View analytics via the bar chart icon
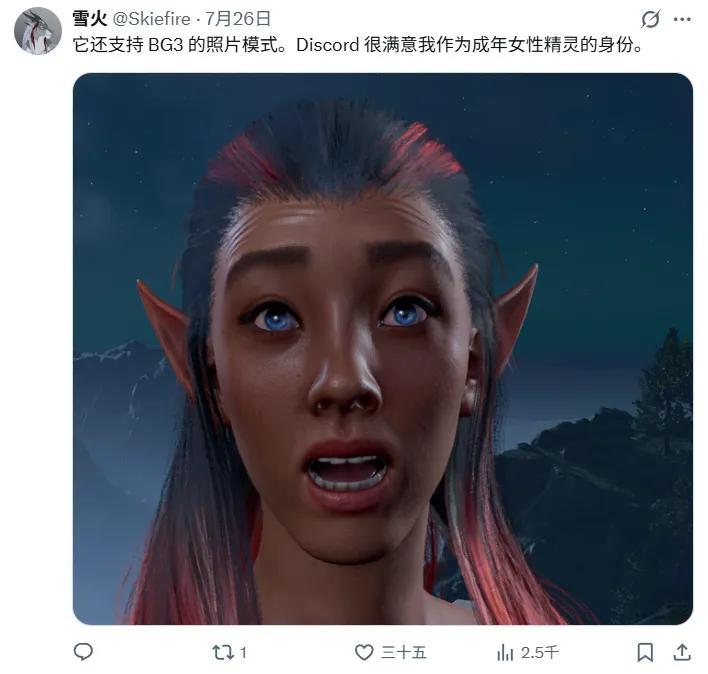Image resolution: width=708 pixels, height=674 pixels. click(x=505, y=652)
